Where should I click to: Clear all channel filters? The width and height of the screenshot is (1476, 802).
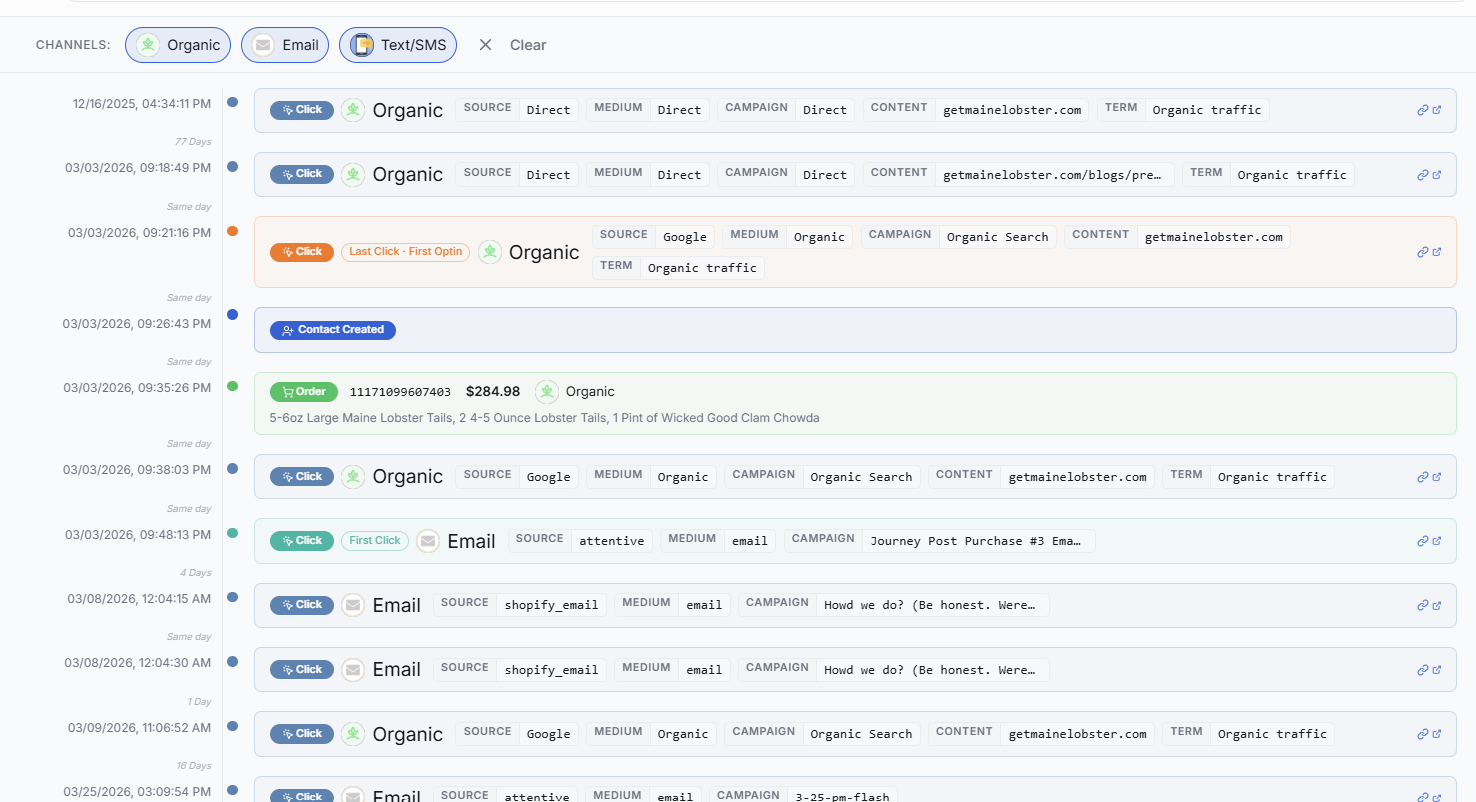tap(528, 45)
